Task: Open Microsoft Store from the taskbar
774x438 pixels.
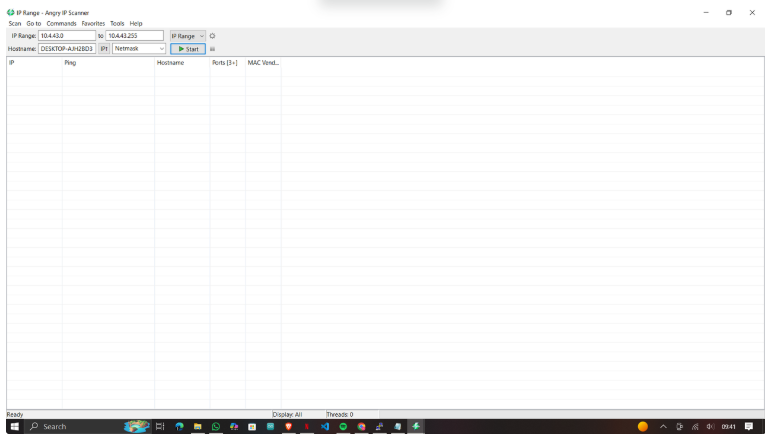Action: coord(252,427)
